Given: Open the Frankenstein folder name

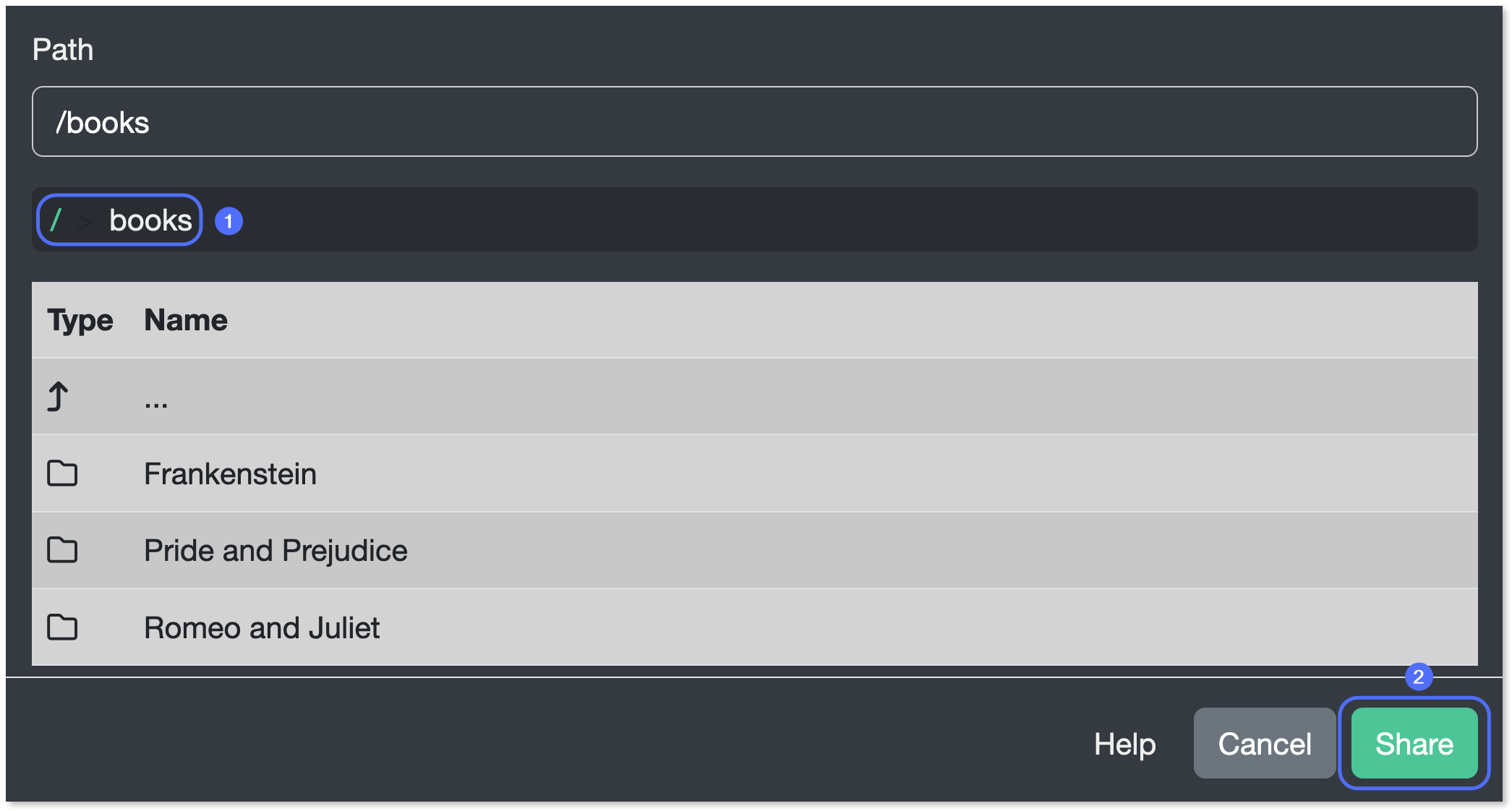Looking at the screenshot, I should pyautogui.click(x=230, y=474).
